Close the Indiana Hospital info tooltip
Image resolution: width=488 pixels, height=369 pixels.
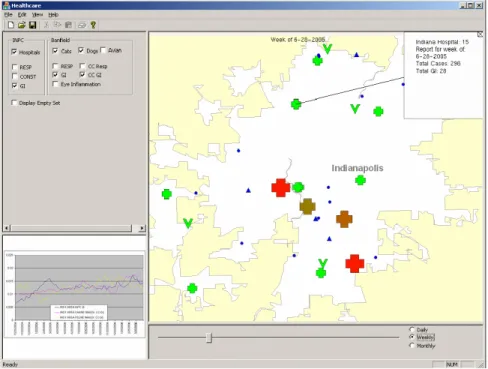click(x=480, y=35)
